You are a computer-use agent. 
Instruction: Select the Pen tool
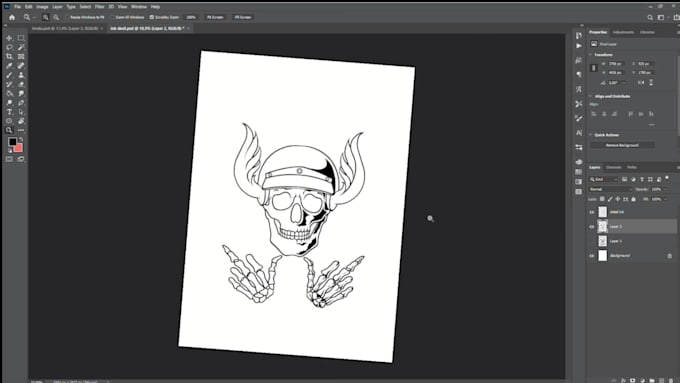pyautogui.click(x=21, y=103)
